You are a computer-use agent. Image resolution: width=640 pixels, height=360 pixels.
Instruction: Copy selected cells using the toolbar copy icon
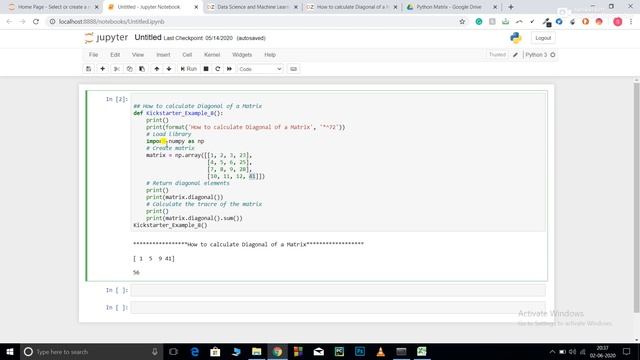(129, 69)
